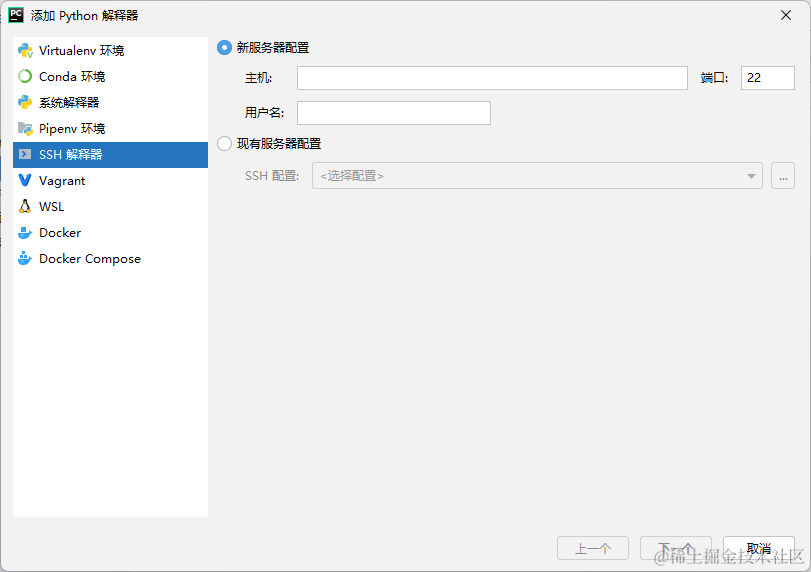Image resolution: width=811 pixels, height=572 pixels.
Task: Click the Virtualenv environment python icon
Action: 25,51
